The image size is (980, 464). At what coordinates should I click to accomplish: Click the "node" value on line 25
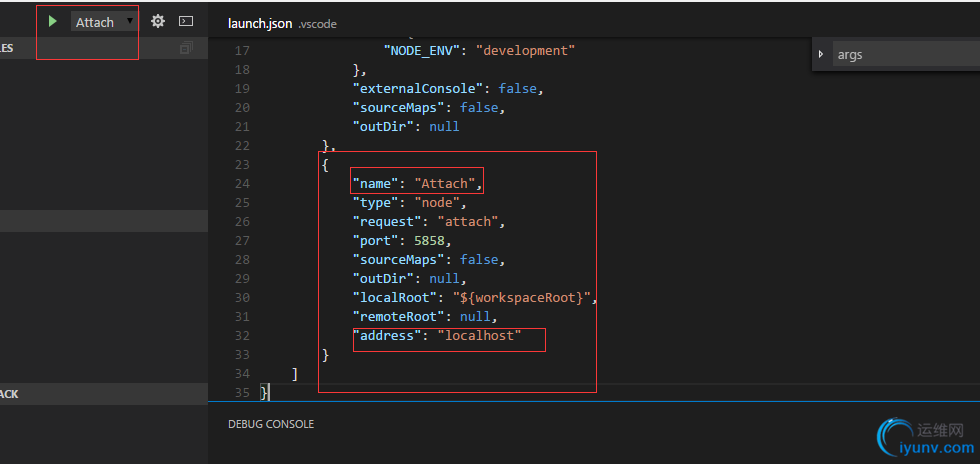tap(437, 203)
